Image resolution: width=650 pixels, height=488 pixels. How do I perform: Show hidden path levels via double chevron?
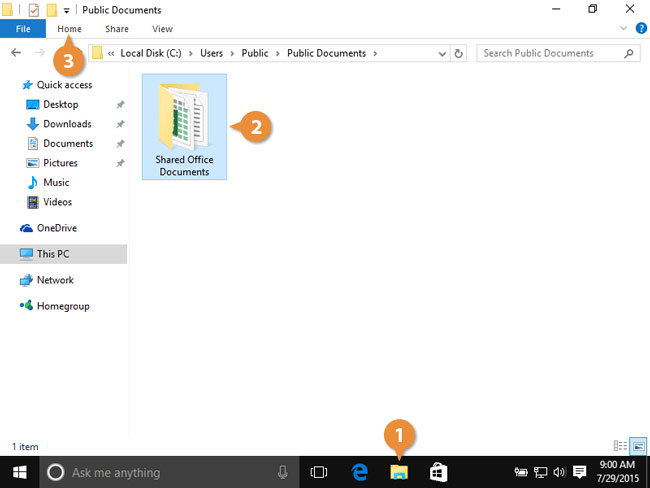click(111, 53)
